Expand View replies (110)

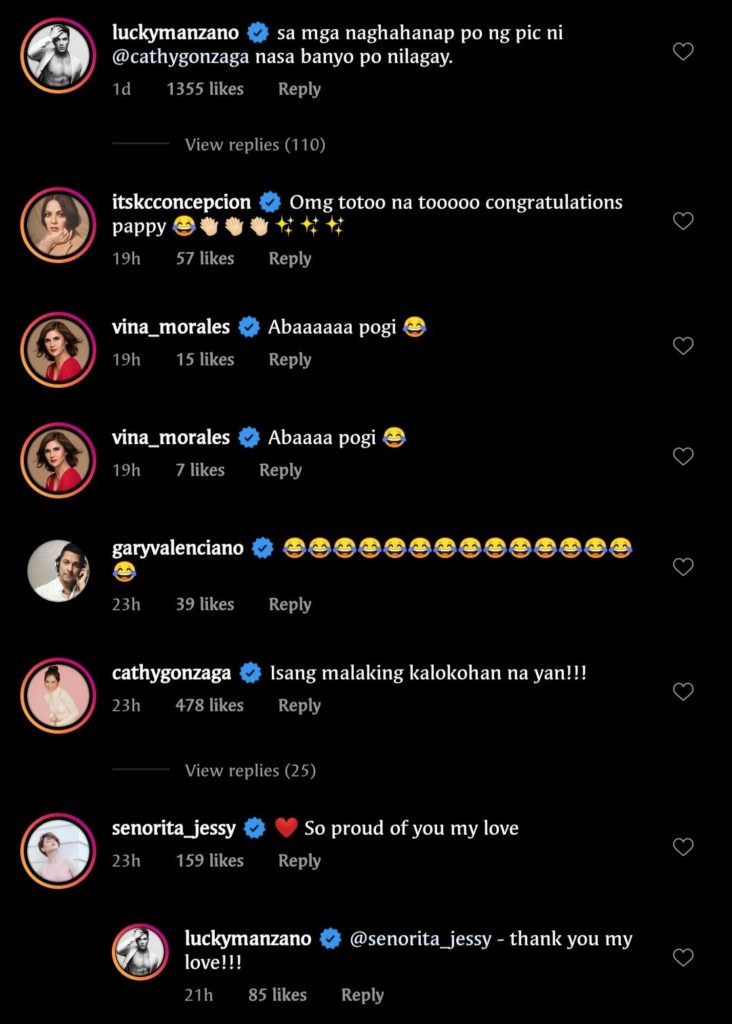(x=255, y=145)
